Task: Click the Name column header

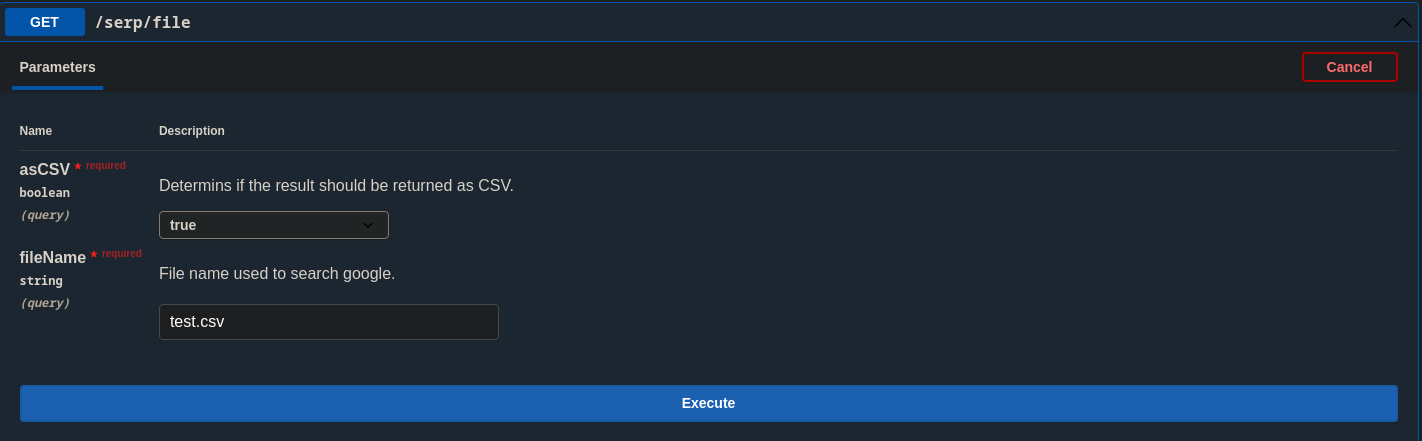Action: (36, 131)
